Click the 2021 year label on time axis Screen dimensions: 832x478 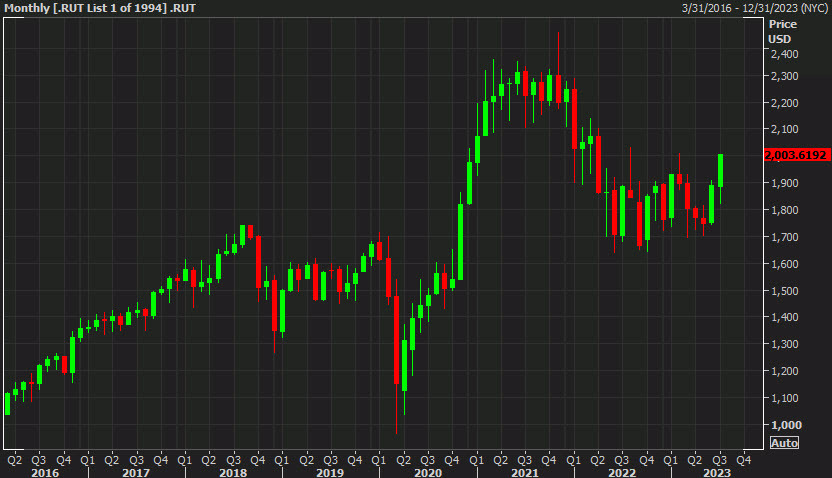[525, 472]
